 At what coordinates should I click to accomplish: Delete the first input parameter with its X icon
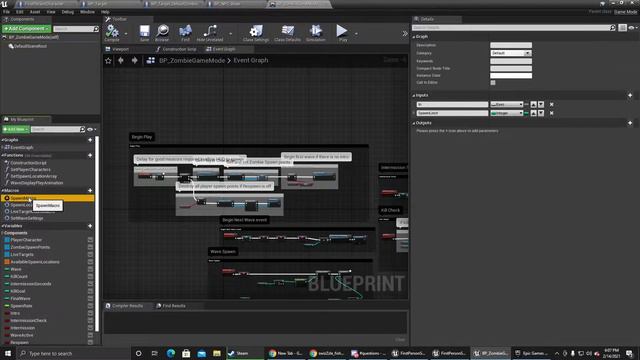[551, 104]
